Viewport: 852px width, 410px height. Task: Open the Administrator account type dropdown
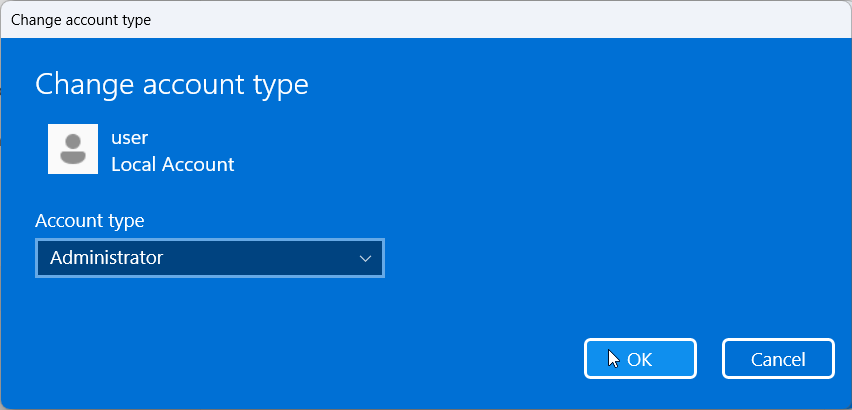(209, 258)
